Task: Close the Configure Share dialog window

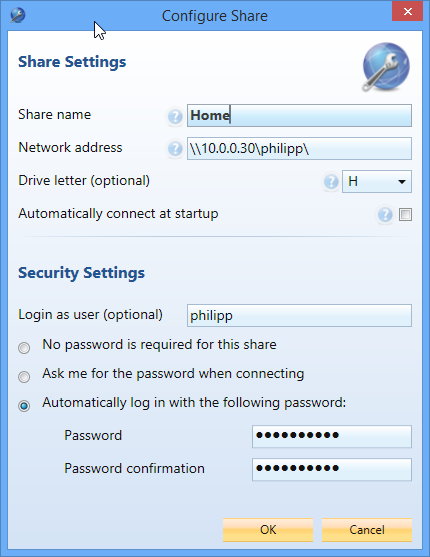Action: coord(408,11)
